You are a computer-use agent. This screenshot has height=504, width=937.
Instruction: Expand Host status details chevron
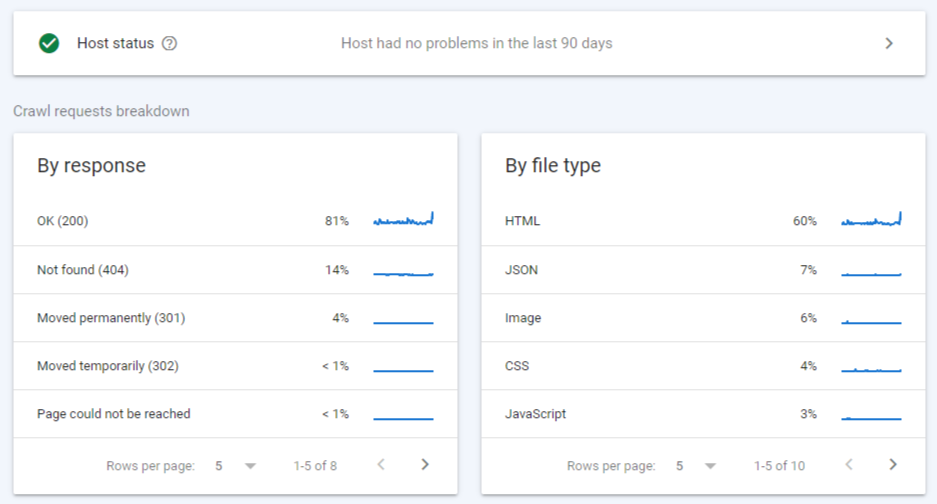pyautogui.click(x=889, y=43)
